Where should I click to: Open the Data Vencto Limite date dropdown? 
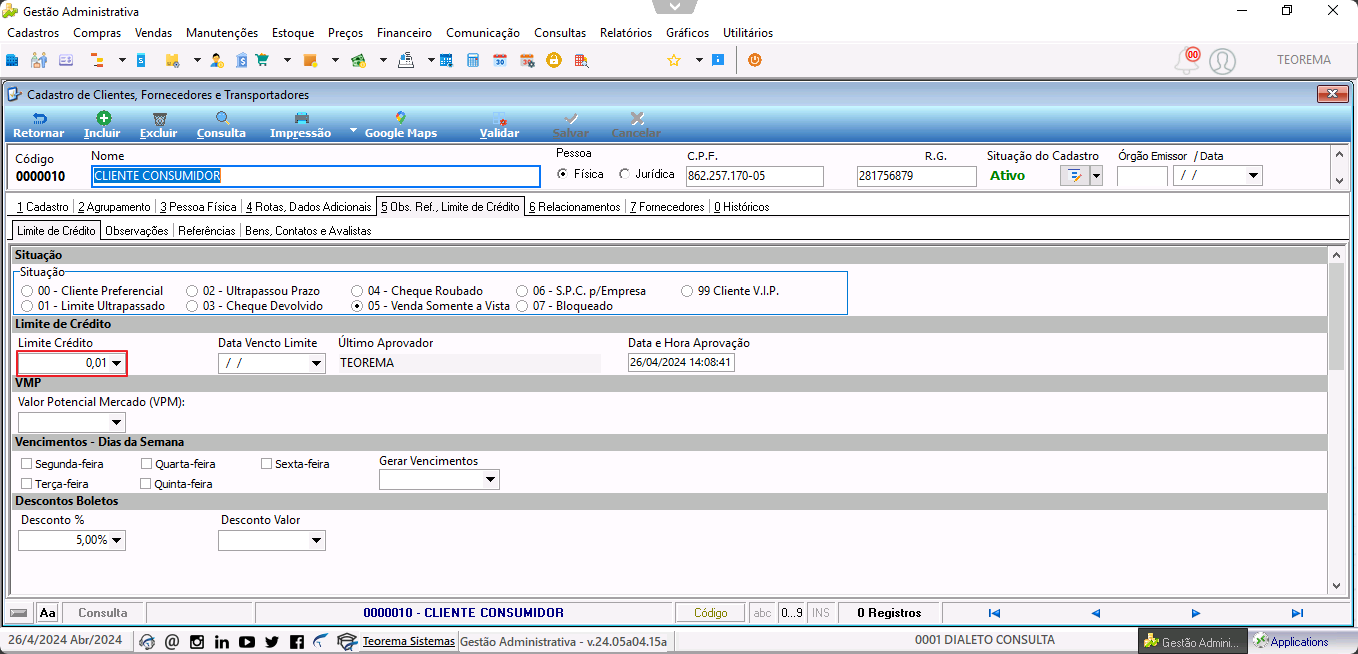[317, 363]
